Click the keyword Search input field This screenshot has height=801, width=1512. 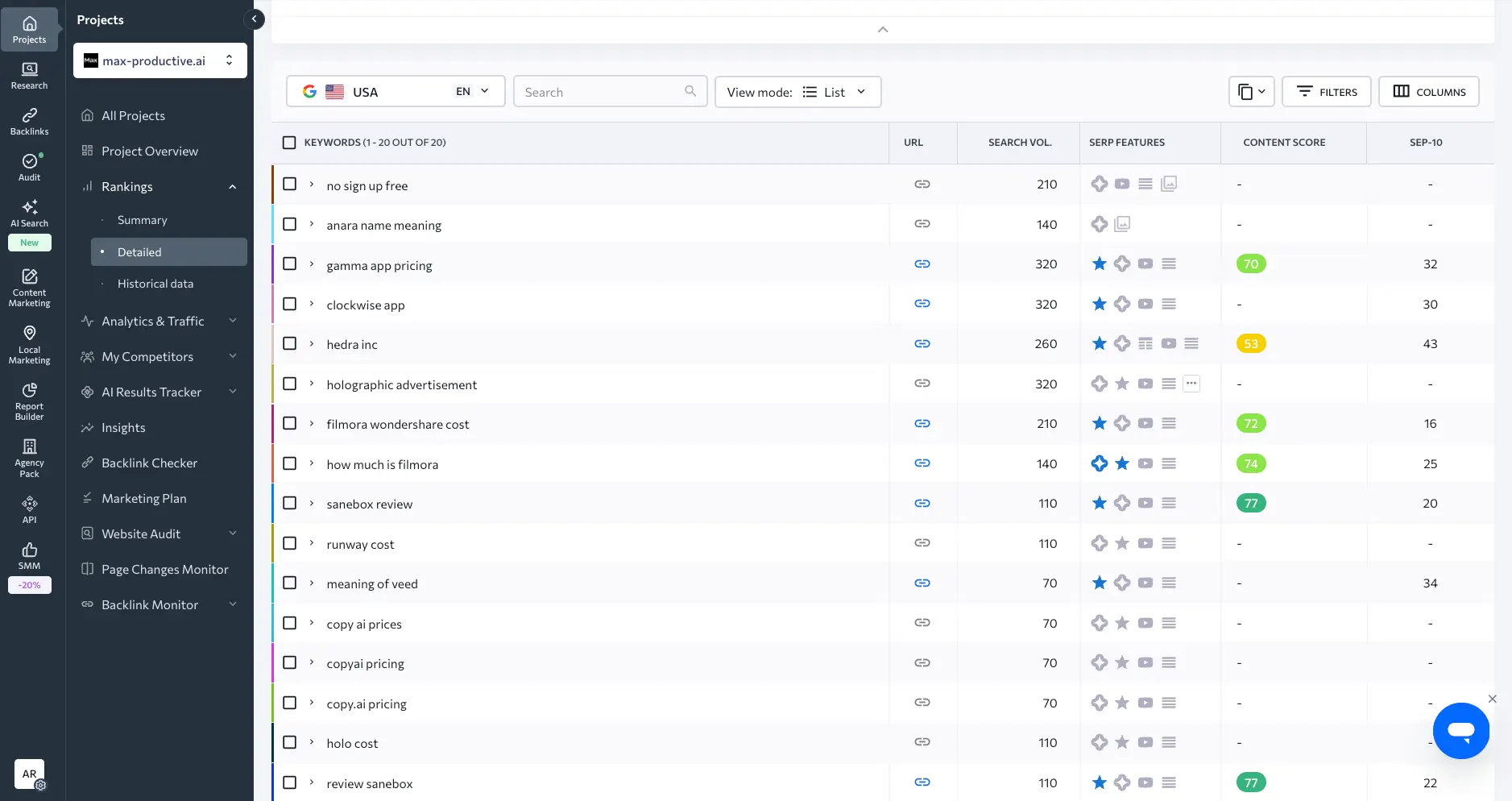tap(610, 91)
